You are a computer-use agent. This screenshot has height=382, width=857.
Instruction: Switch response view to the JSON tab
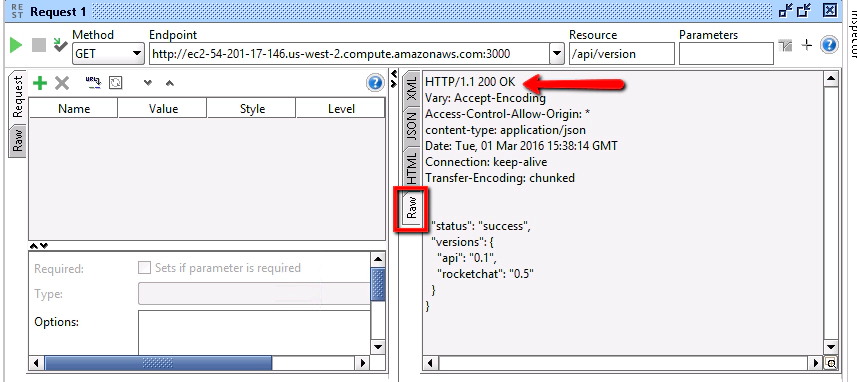412,127
